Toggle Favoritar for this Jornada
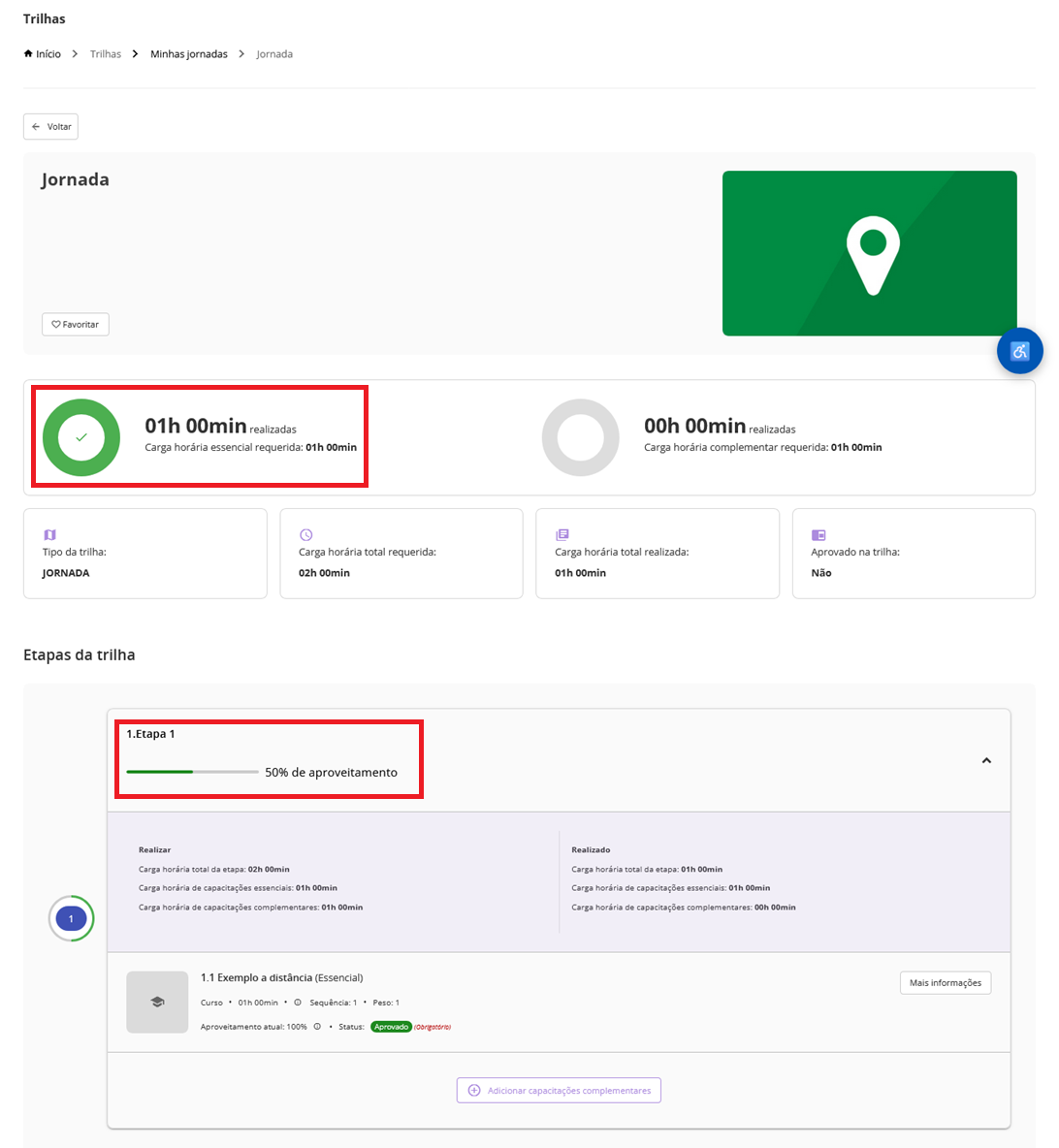Image resolution: width=1059 pixels, height=1148 pixels. 76,324
